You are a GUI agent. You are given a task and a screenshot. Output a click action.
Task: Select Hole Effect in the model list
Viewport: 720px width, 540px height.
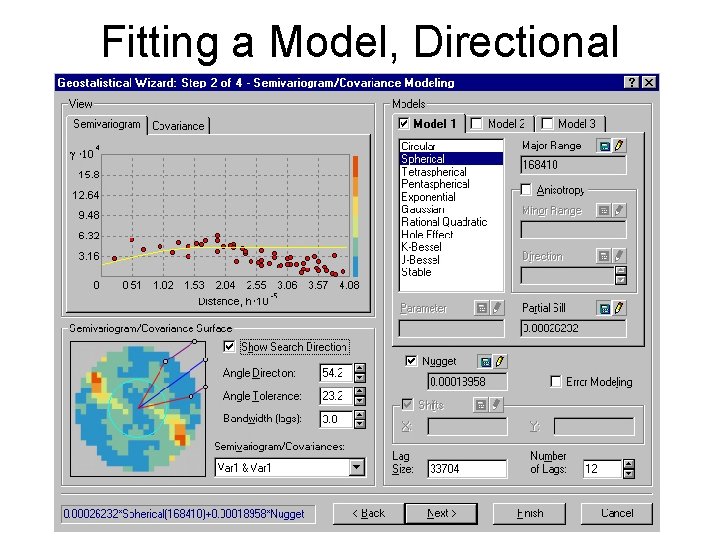click(x=451, y=234)
